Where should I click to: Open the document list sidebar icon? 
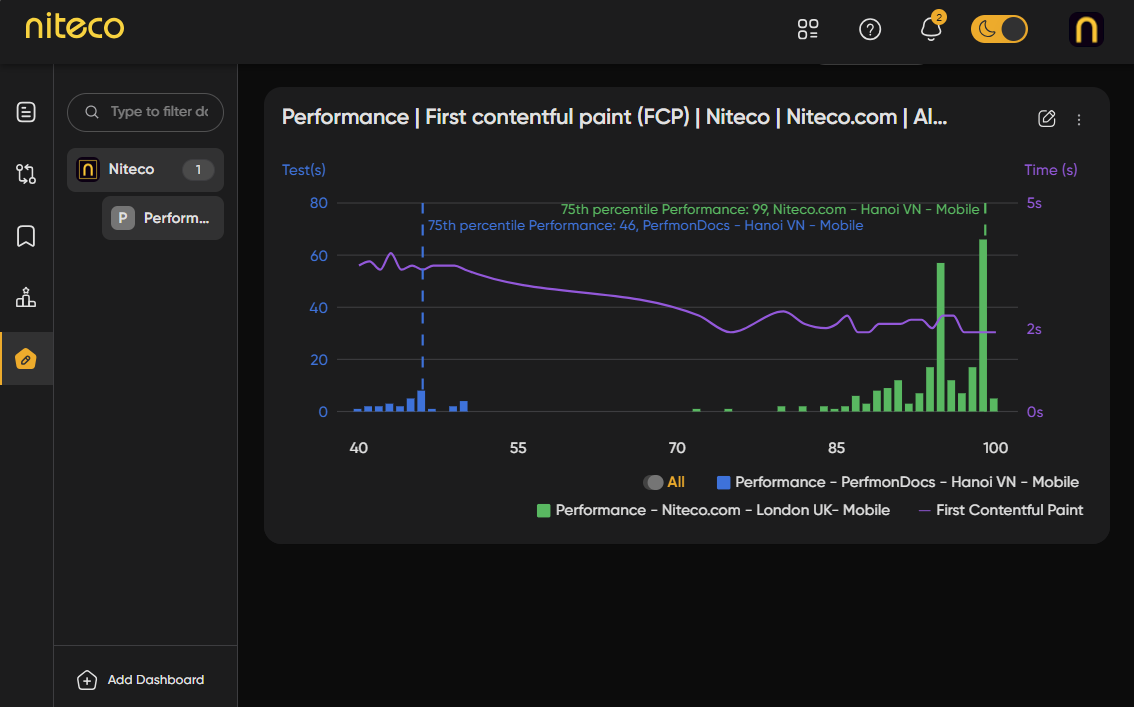point(26,112)
